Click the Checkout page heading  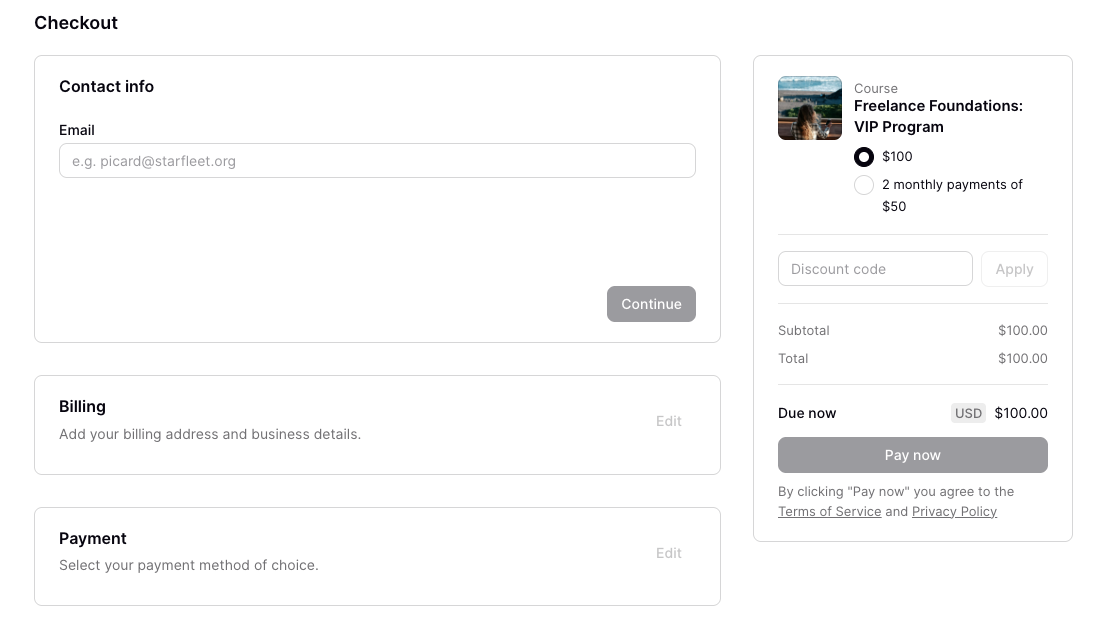click(76, 22)
